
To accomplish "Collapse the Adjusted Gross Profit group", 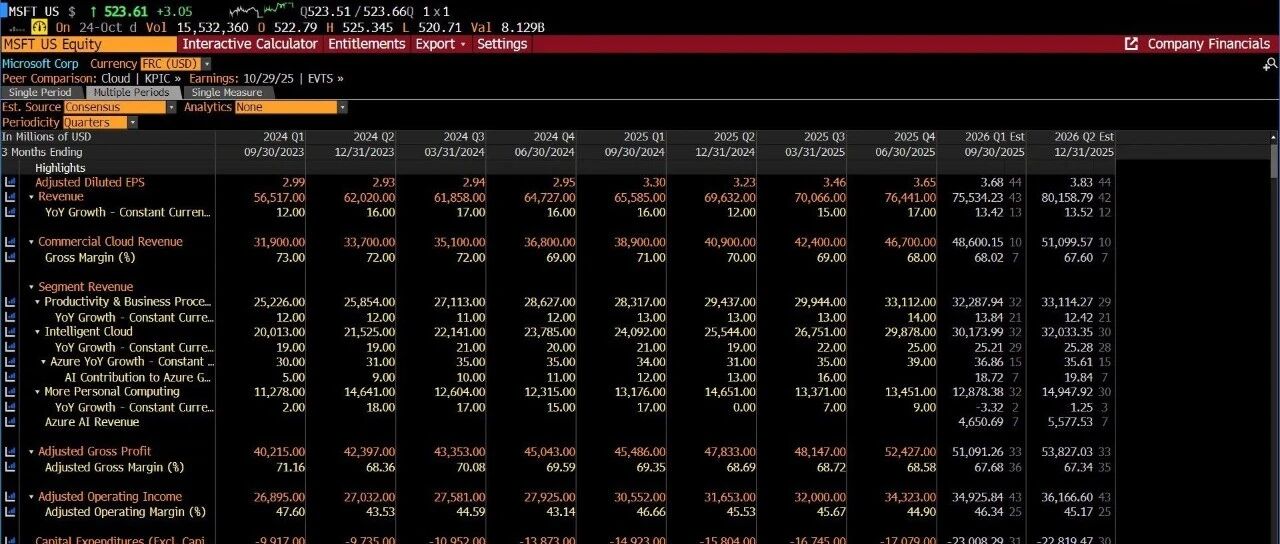I will [31, 452].
